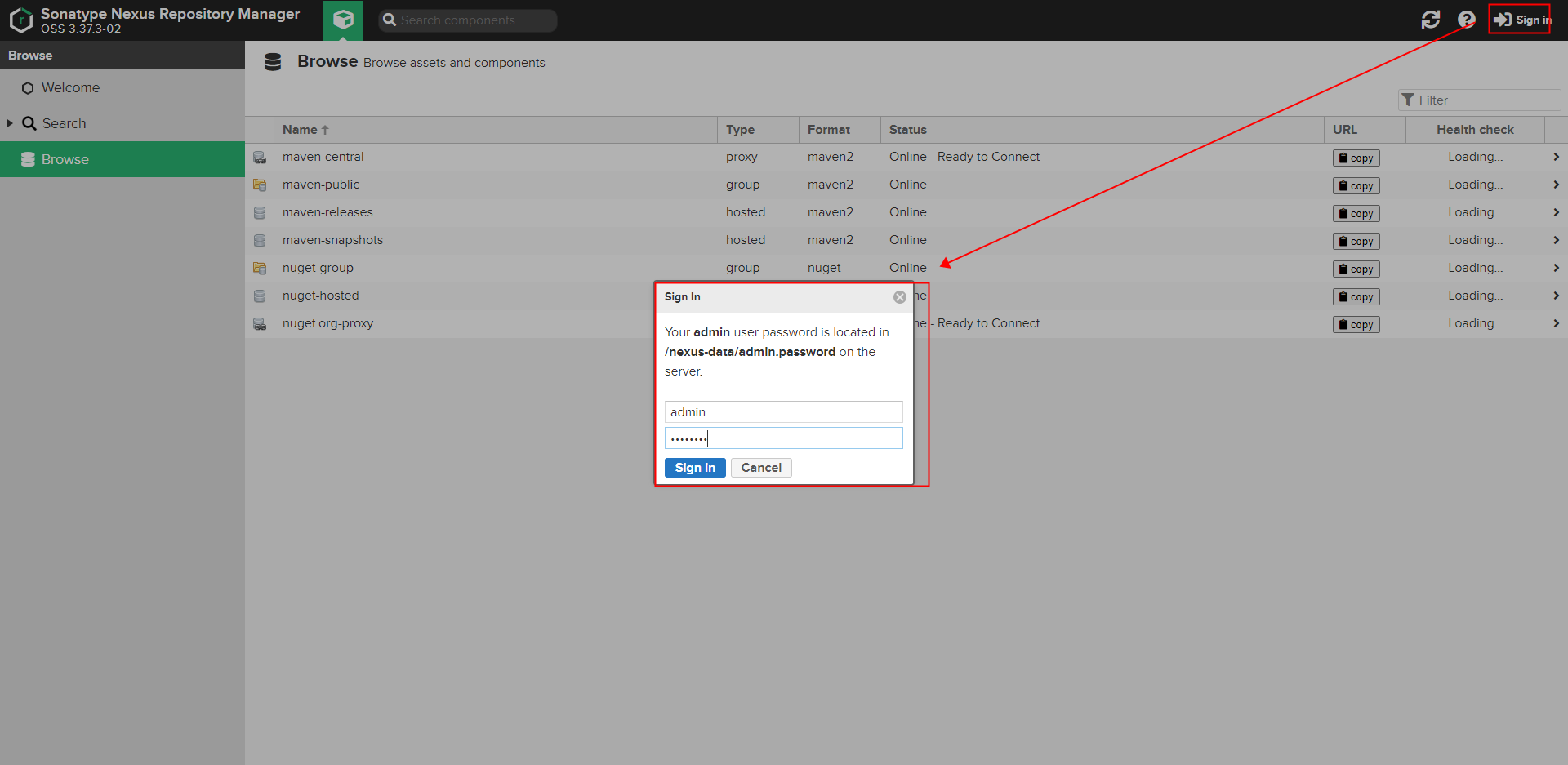Click the username field containing admin
The height and width of the screenshot is (765, 1568).
(x=784, y=411)
